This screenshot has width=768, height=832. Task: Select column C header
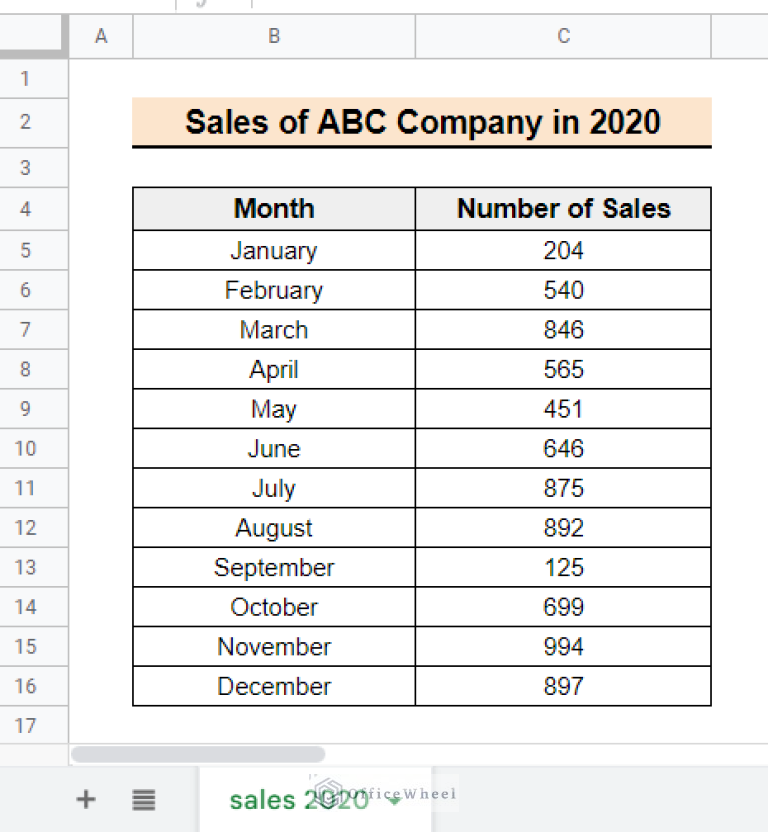click(x=563, y=37)
